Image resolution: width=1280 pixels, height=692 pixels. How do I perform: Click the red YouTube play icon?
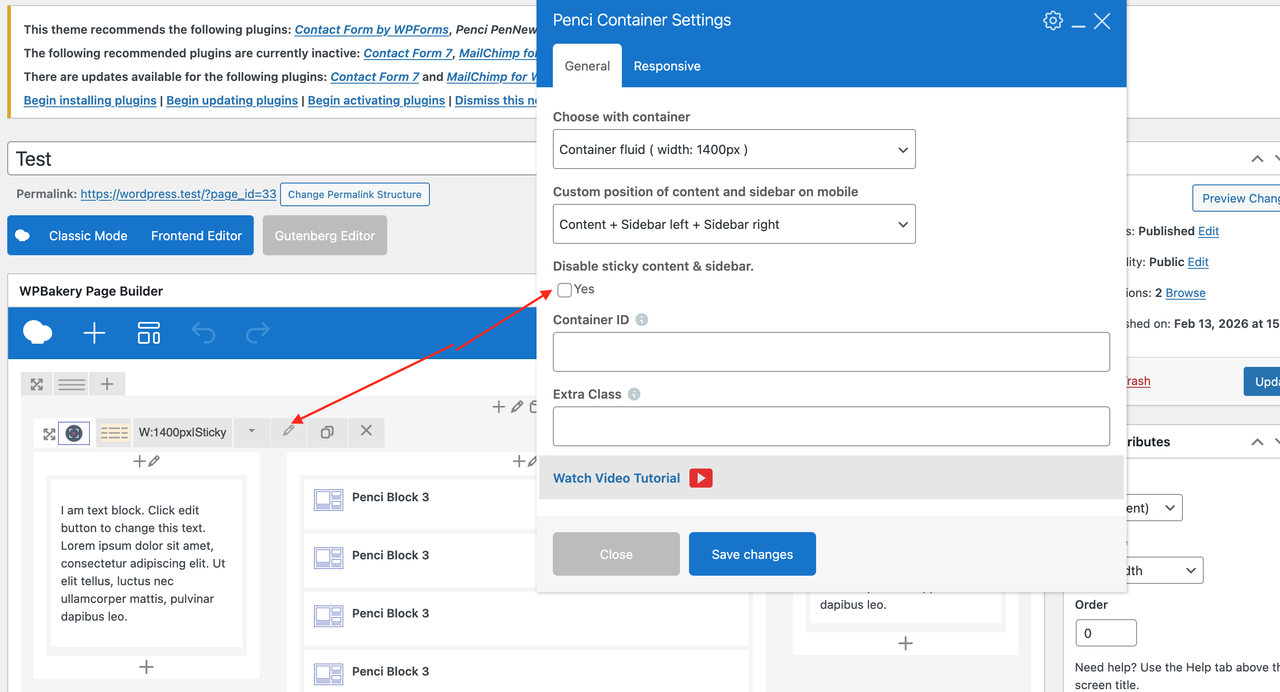[701, 478]
